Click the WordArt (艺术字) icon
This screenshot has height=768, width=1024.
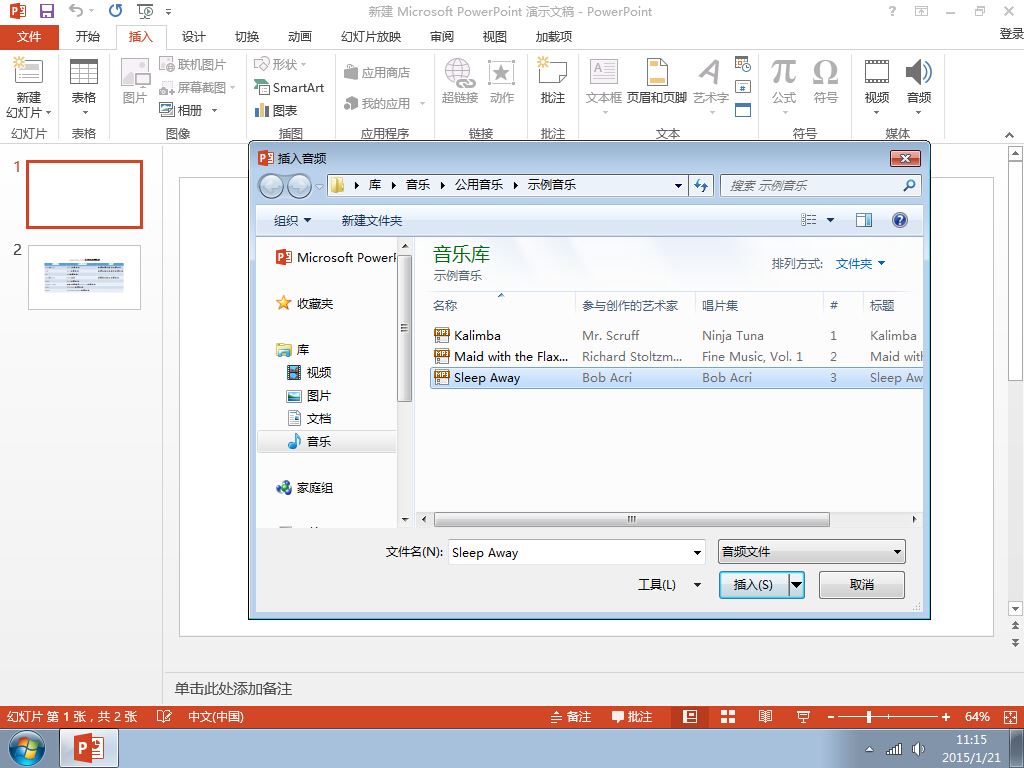tap(710, 72)
